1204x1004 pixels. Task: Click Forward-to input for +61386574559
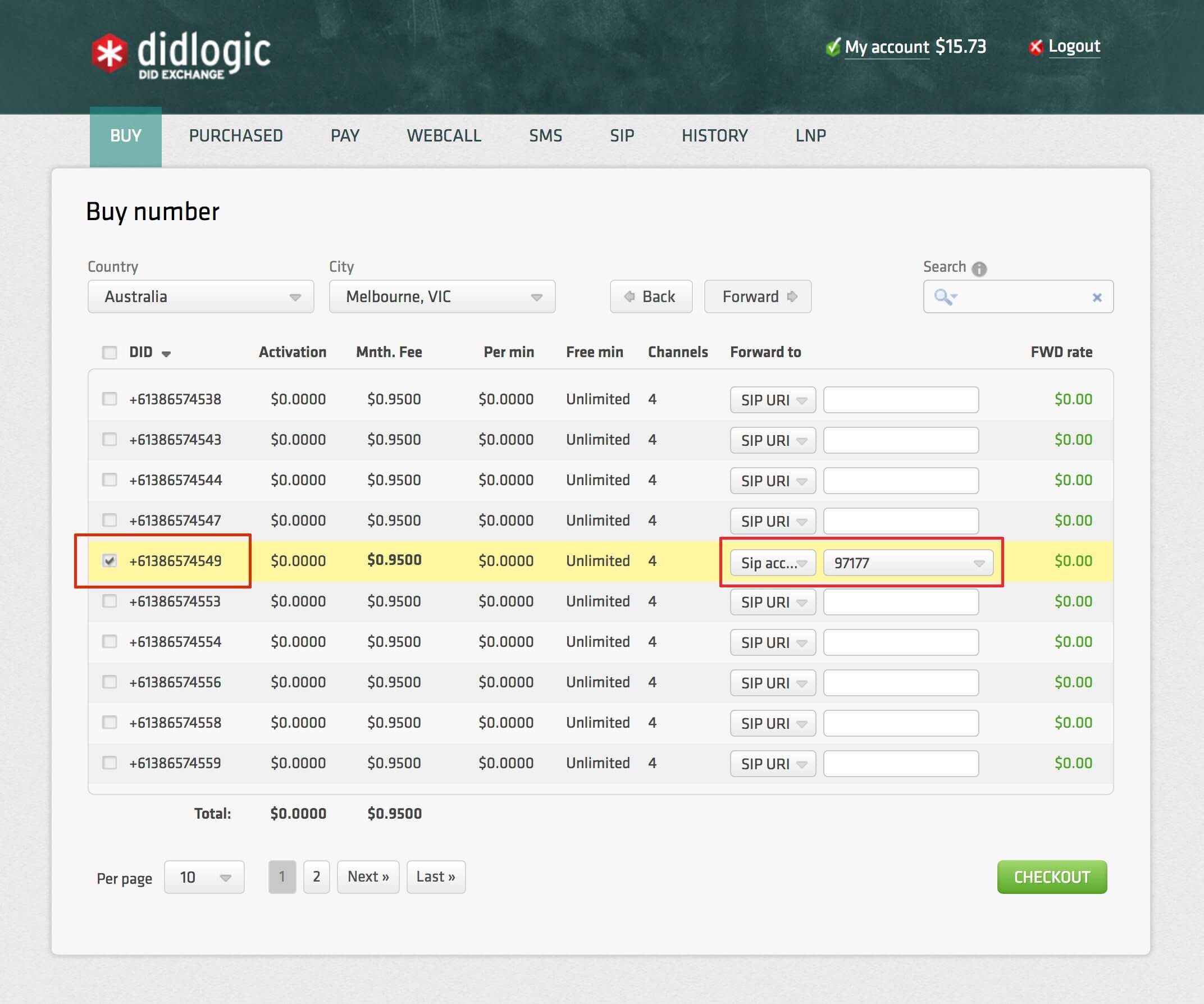click(x=901, y=763)
